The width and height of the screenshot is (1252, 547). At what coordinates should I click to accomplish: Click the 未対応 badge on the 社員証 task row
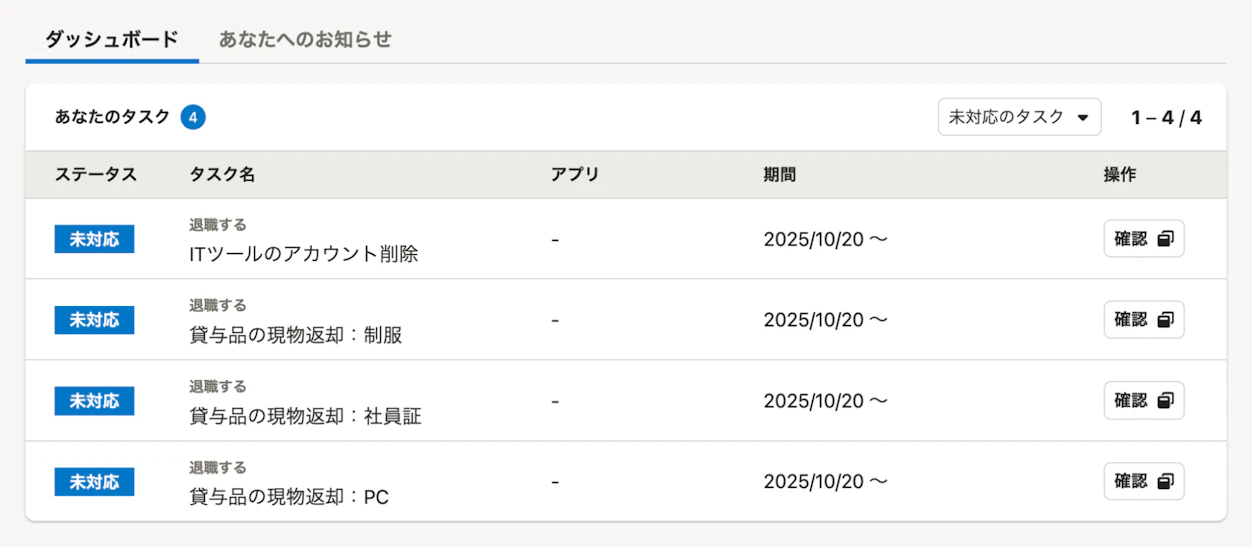point(94,401)
